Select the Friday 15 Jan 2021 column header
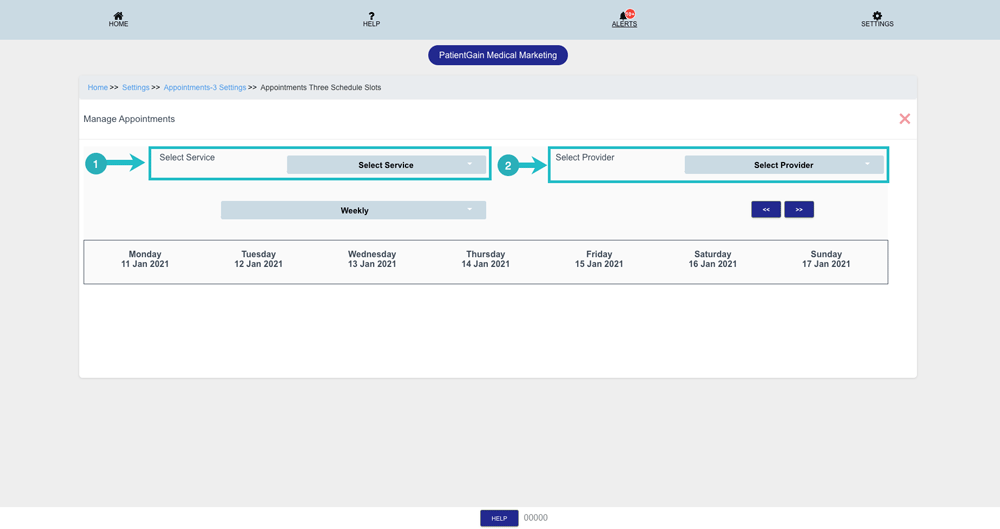Screen dimensions: 1000x529 point(599,259)
